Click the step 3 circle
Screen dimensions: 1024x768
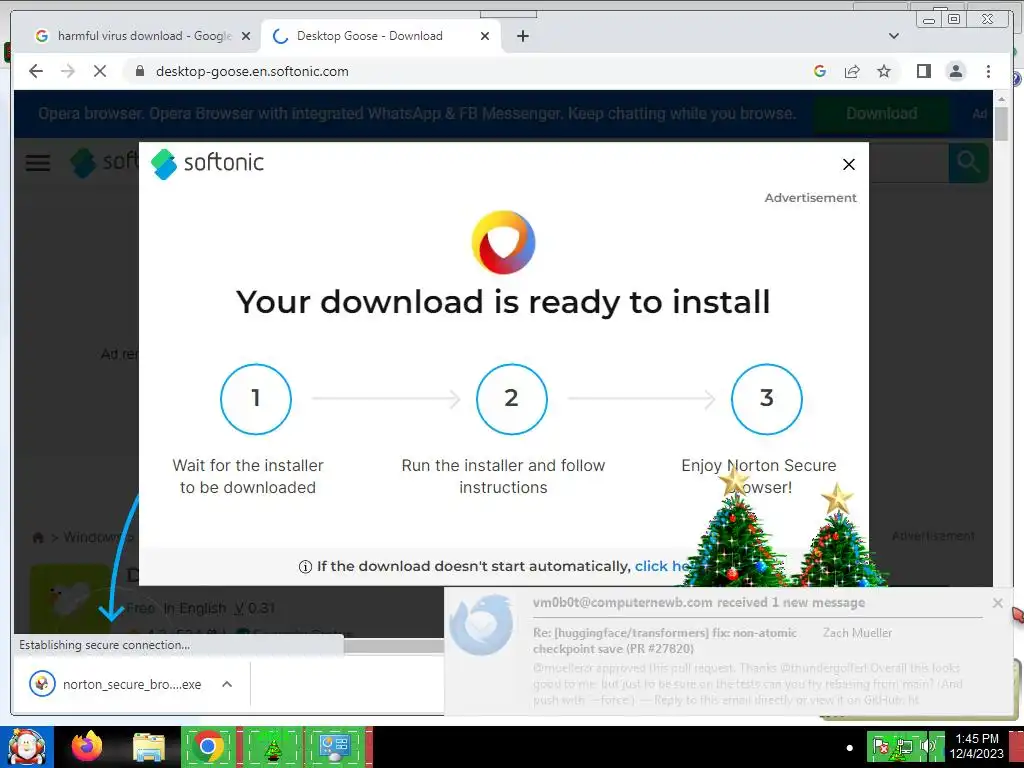(767, 398)
